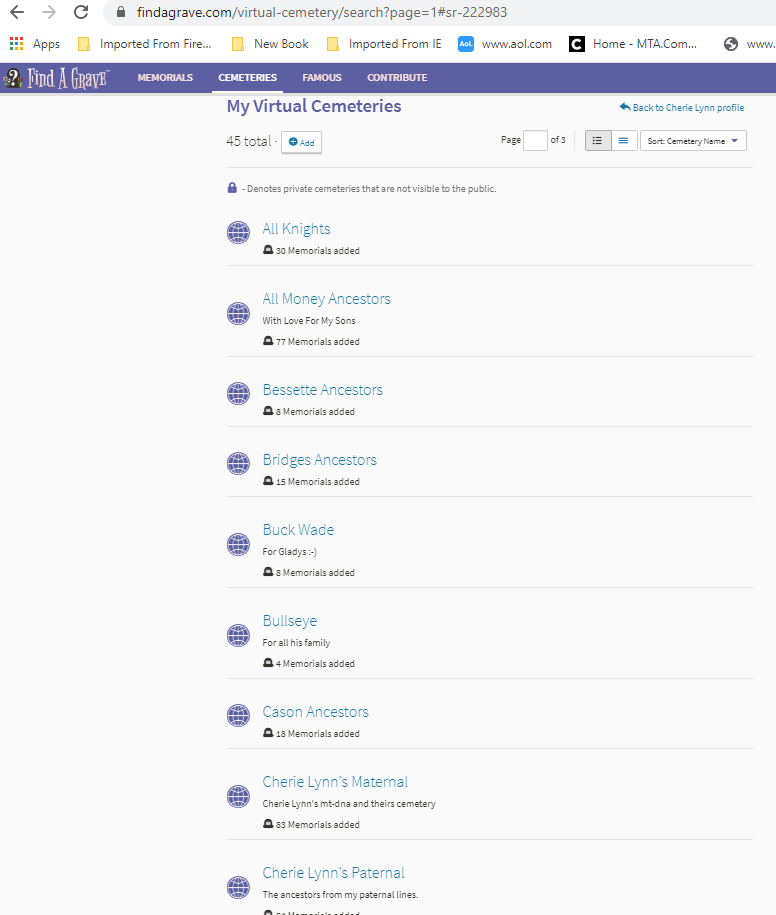
Task: Switch to detailed list view
Action: (597, 141)
